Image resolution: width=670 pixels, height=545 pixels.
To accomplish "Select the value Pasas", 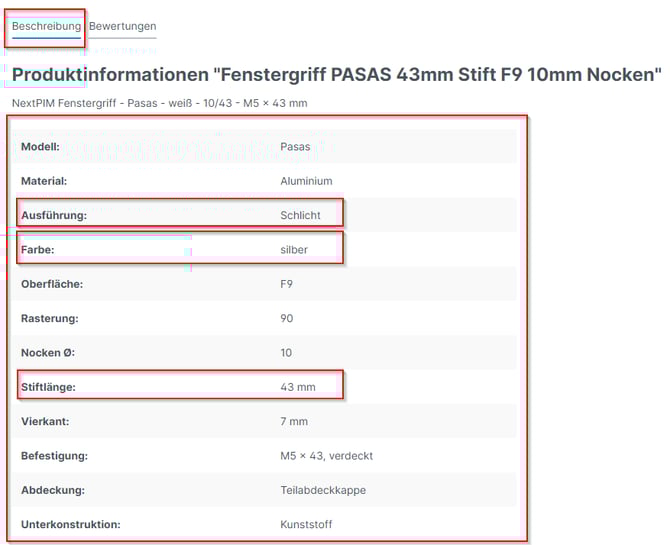I will click(x=295, y=147).
